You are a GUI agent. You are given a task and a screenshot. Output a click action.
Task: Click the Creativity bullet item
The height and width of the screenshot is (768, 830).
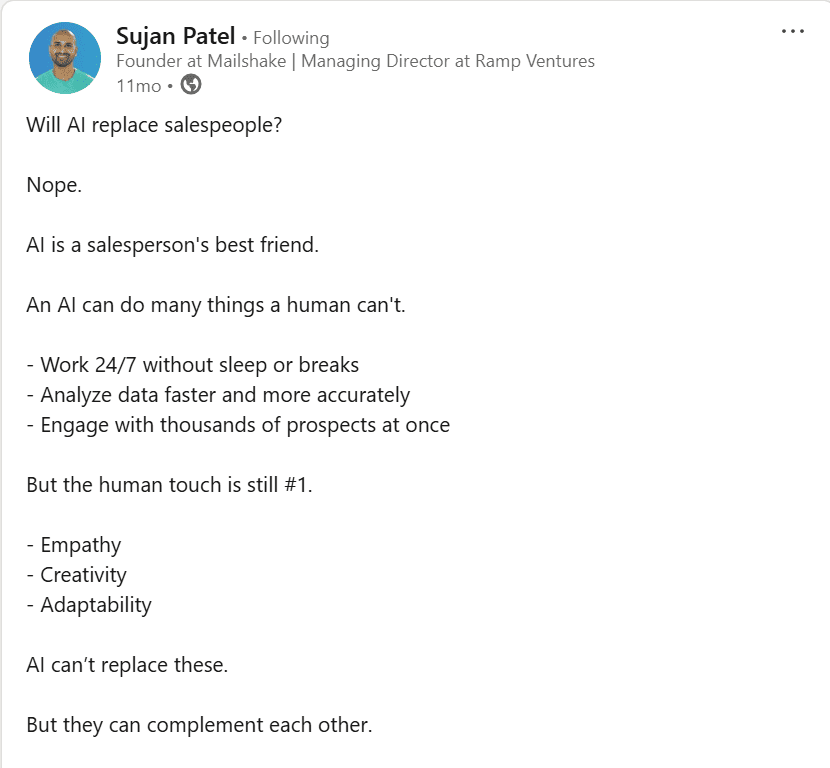(x=76, y=575)
